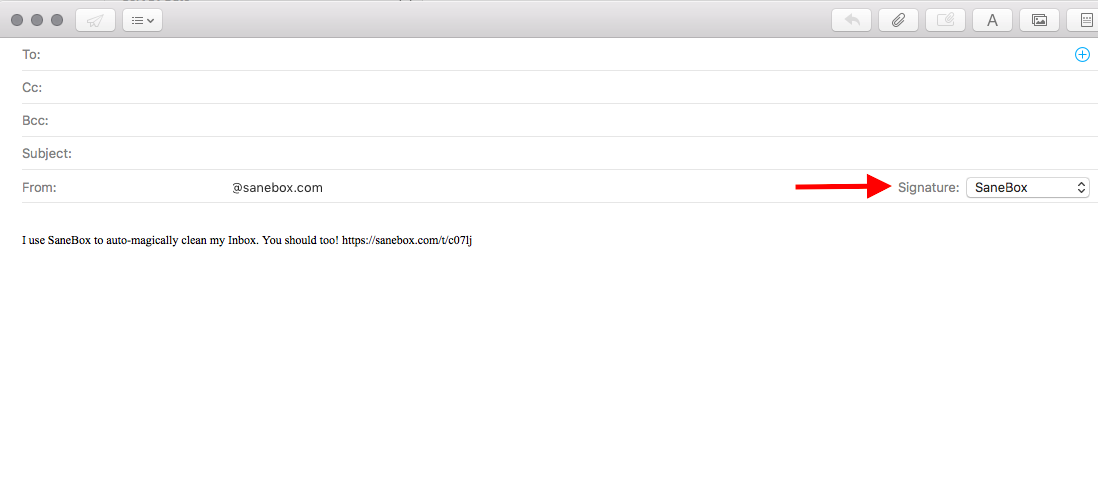Viewport: 1098px width, 499px height.
Task: Open the Photo Browser icon
Action: tap(1039, 20)
